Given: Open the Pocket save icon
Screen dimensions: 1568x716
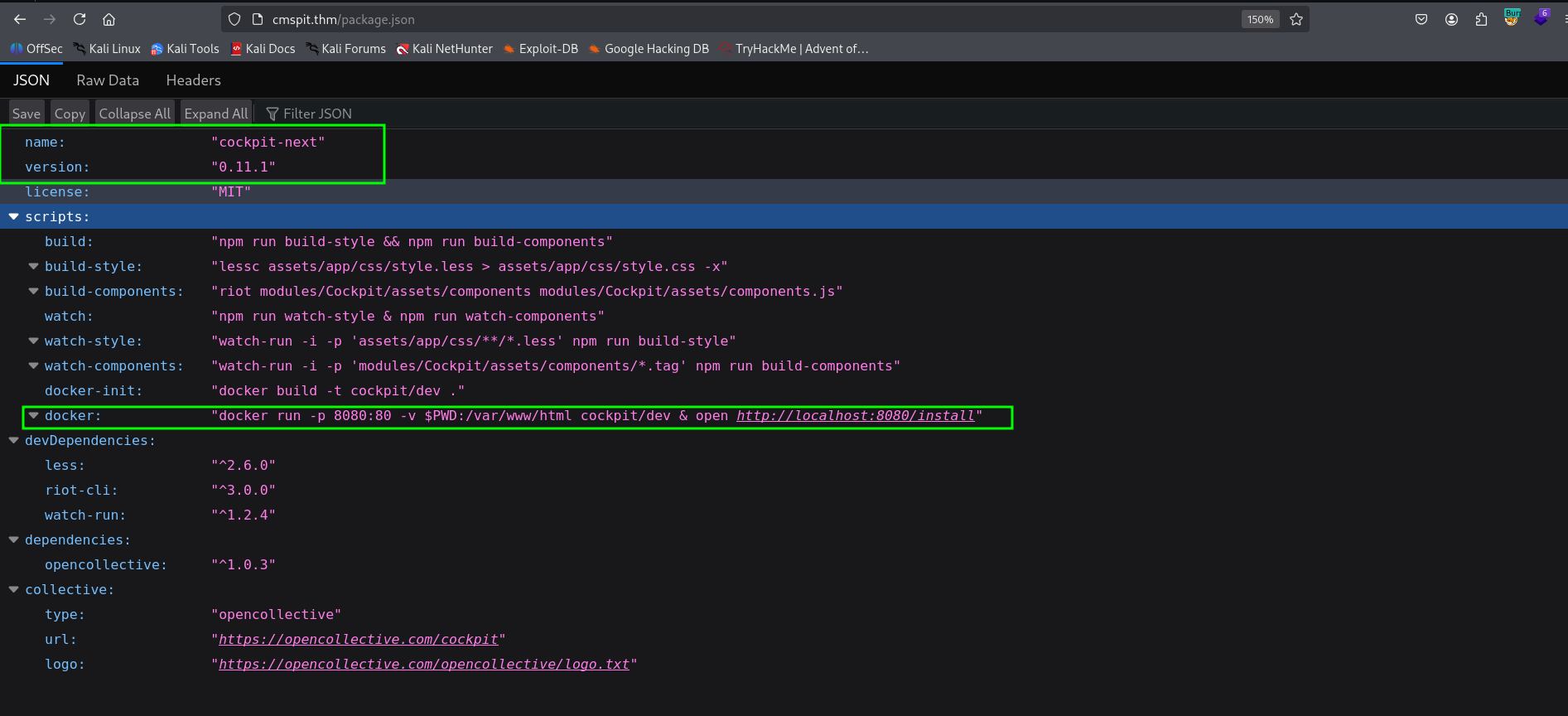Looking at the screenshot, I should coord(1421,19).
